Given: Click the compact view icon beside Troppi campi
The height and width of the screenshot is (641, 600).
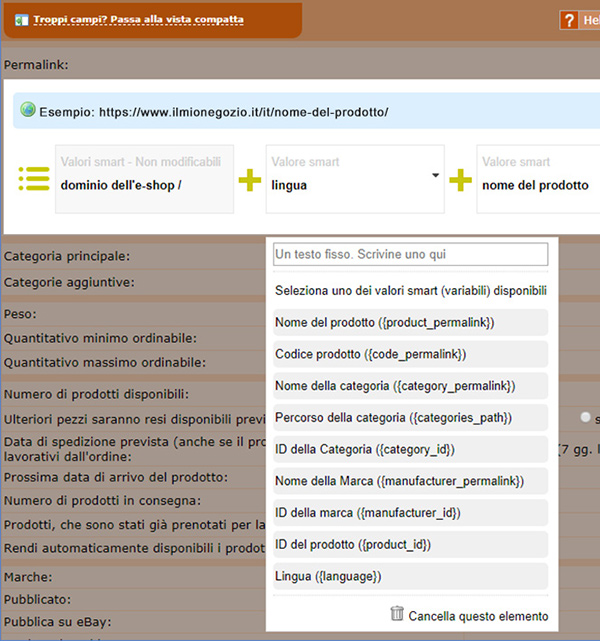Looking at the screenshot, I should tap(22, 20).
